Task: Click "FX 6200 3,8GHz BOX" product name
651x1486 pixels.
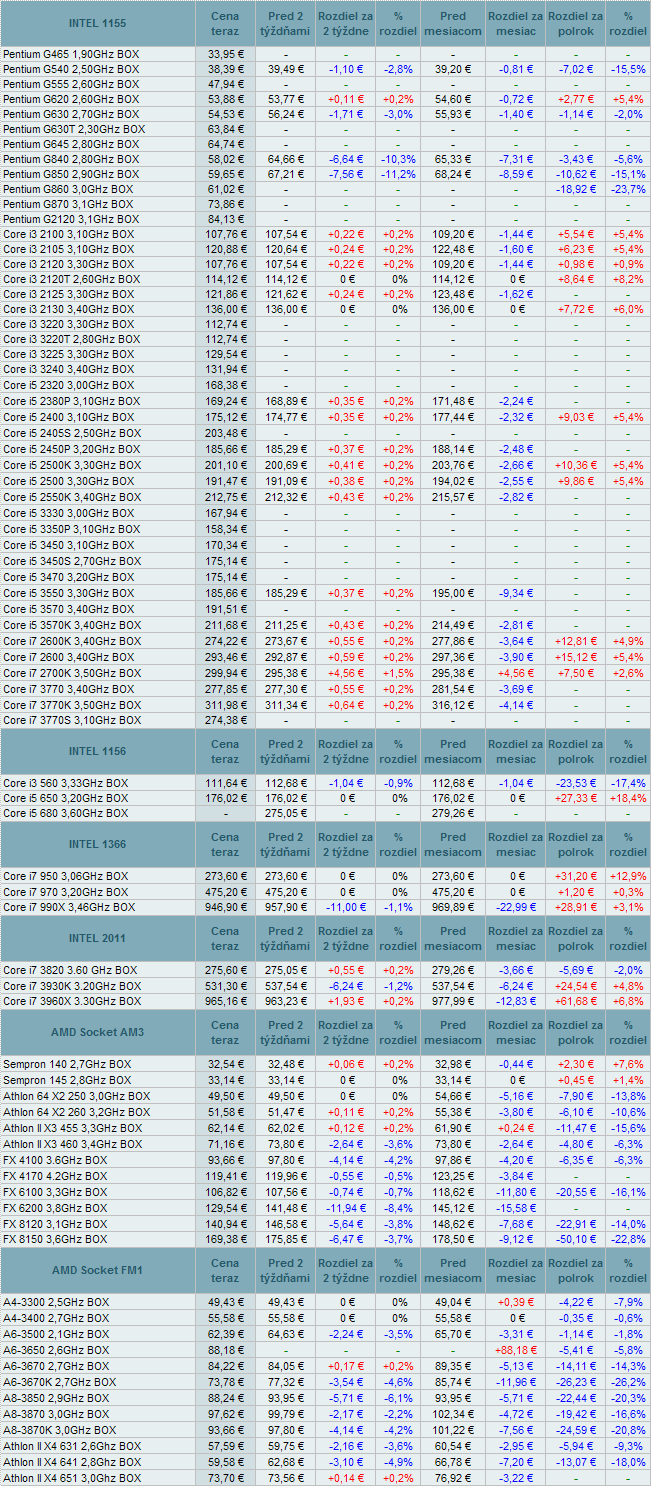Action: point(53,1208)
